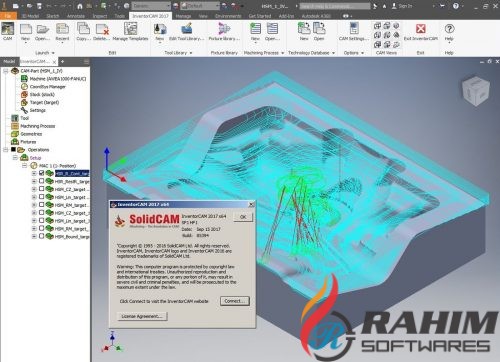Open the Technology Database group dropdown
This screenshot has width=500, height=362.
tap(333, 53)
